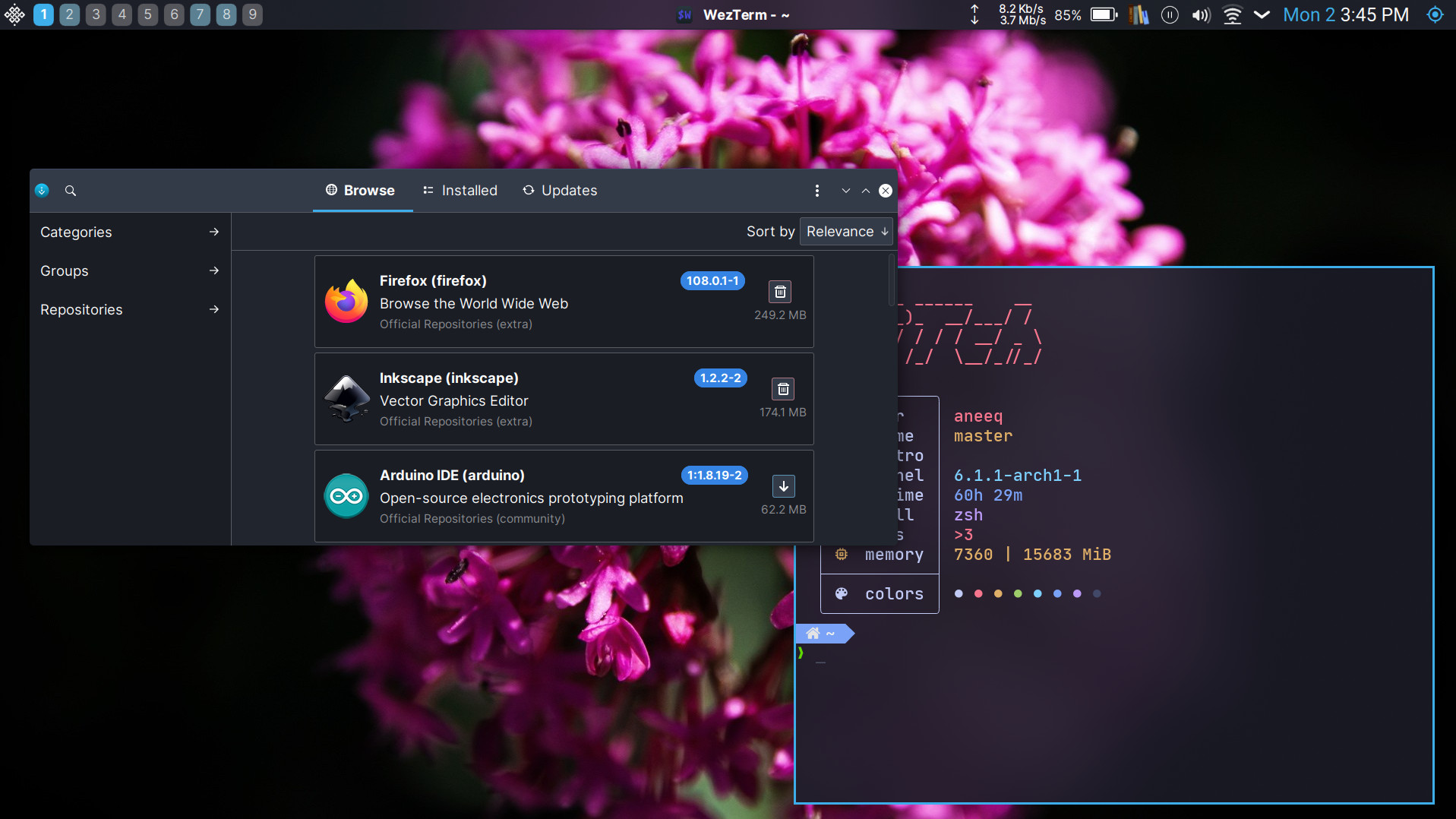Open the Sort by Relevance dropdown
Screen dimensions: 1456x819
(845, 231)
